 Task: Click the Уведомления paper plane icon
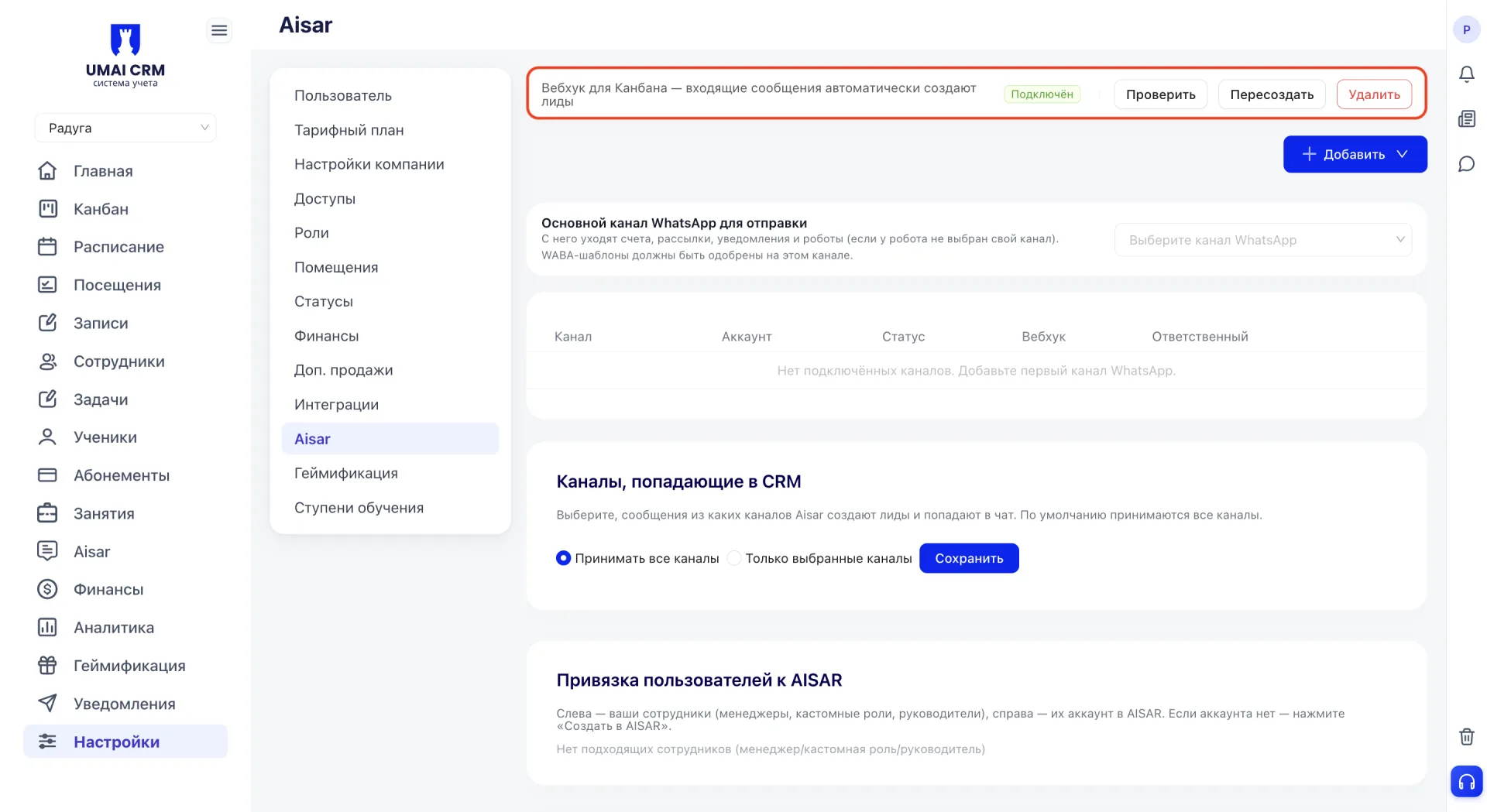(47, 703)
